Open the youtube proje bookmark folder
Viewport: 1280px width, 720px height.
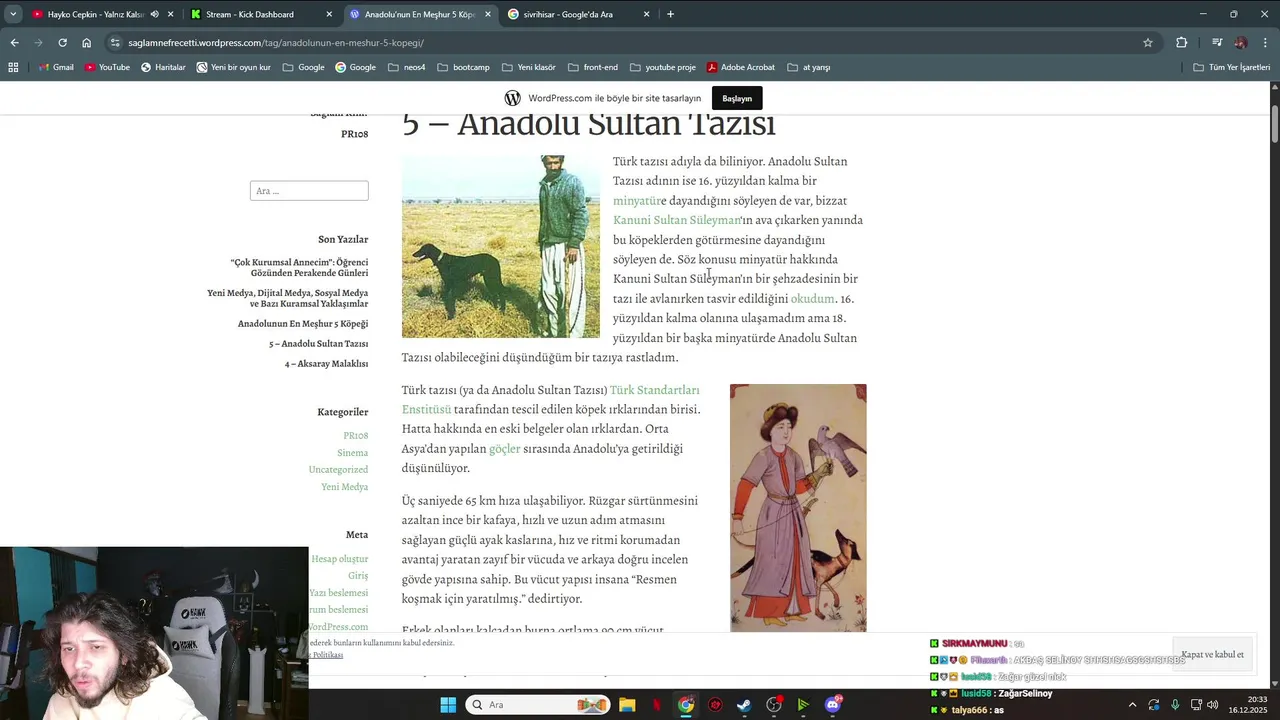[x=662, y=67]
